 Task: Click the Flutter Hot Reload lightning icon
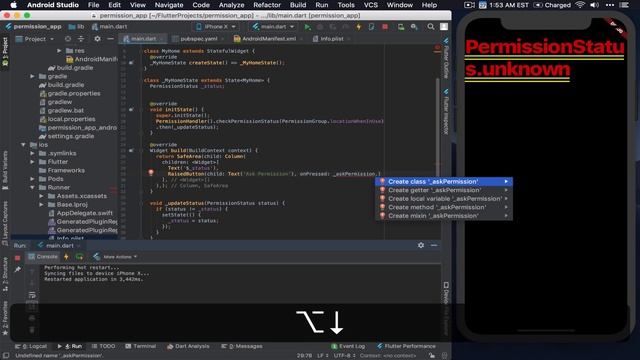tap(358, 27)
